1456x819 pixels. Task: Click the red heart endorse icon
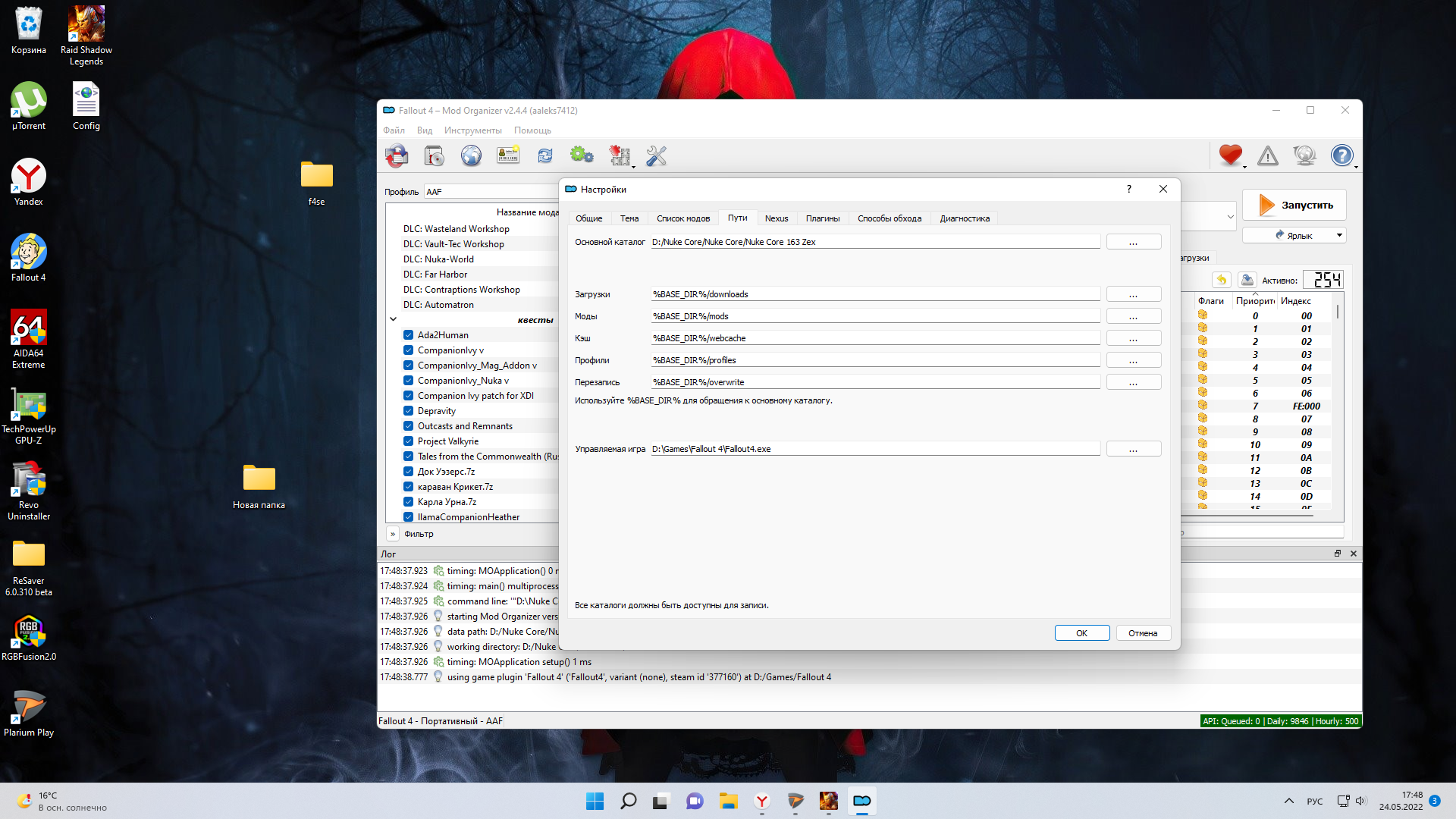coord(1230,155)
